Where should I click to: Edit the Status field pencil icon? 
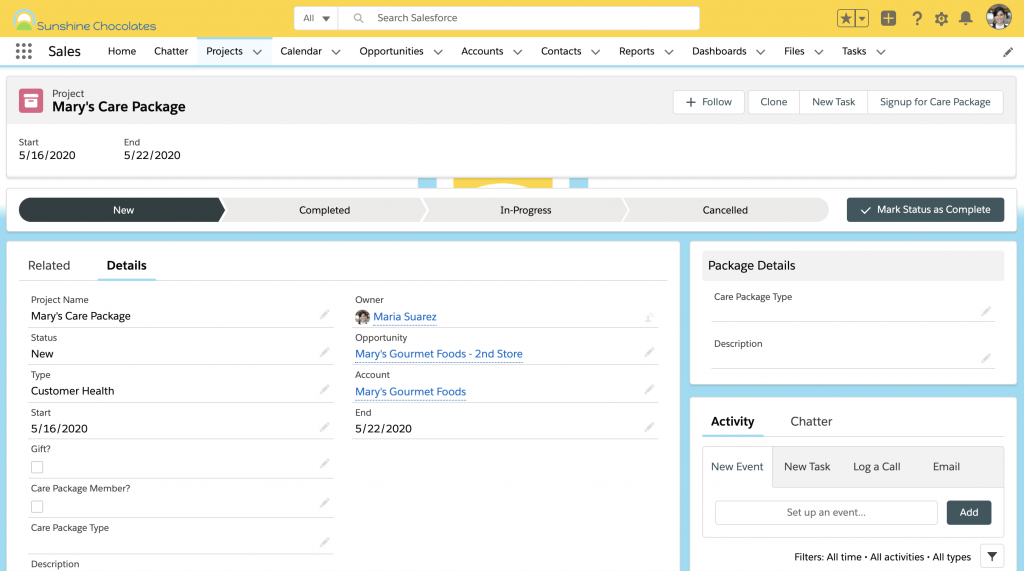pos(325,353)
